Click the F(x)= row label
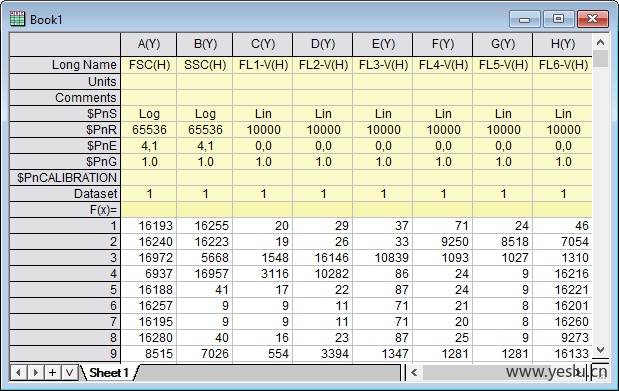 [x=65, y=210]
